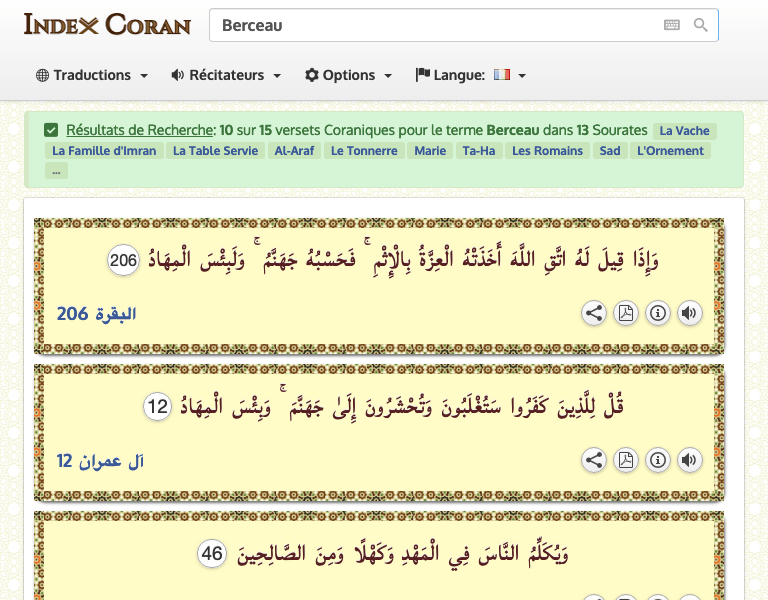Select the Ta-Ha sourate tag
This screenshot has width=768, height=600.
[478, 151]
